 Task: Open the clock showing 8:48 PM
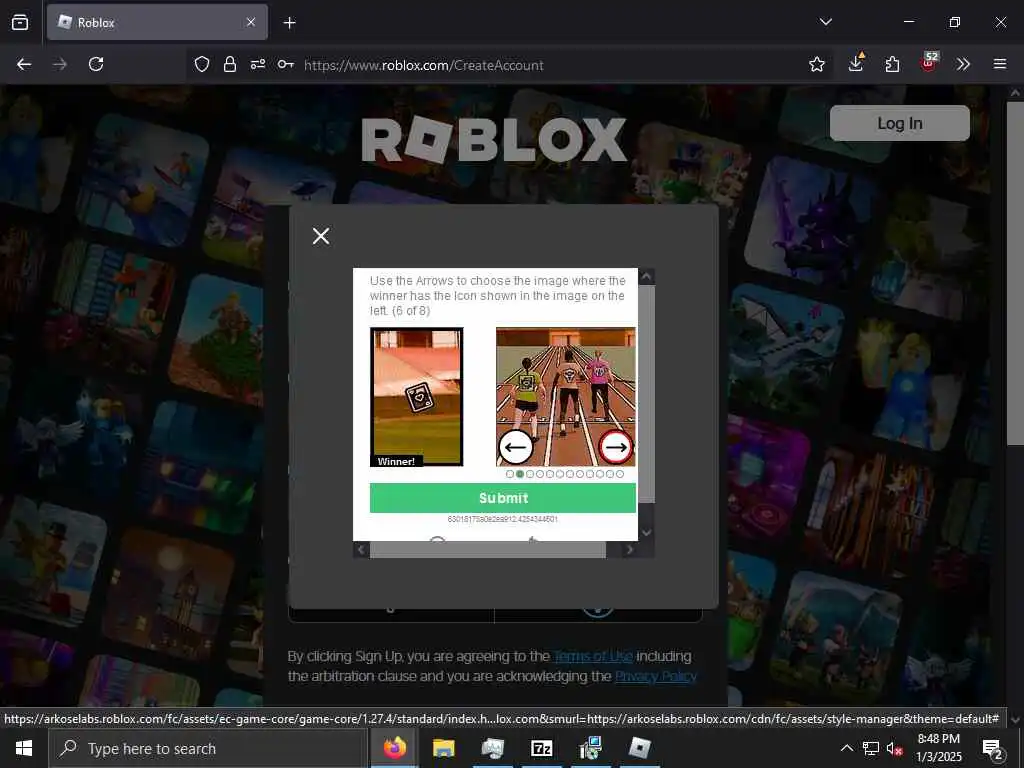click(938, 748)
